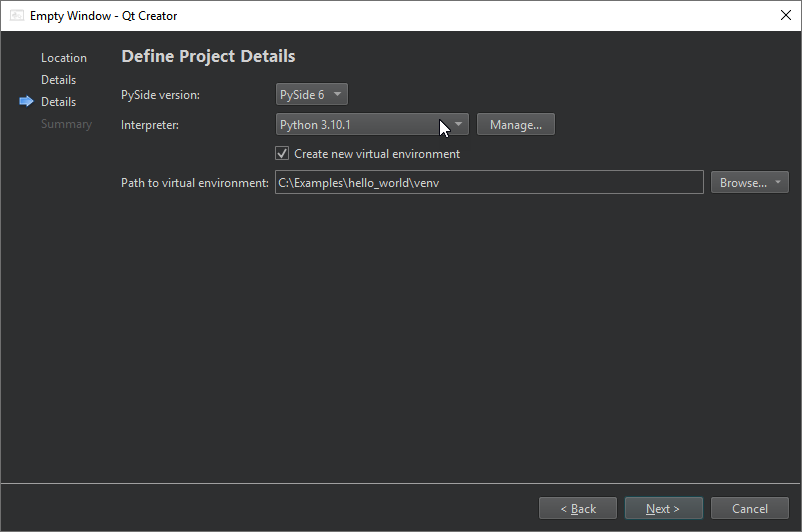Screen dimensions: 802x532
Task: Select the Location step in wizard sidebar
Action: pos(64,58)
